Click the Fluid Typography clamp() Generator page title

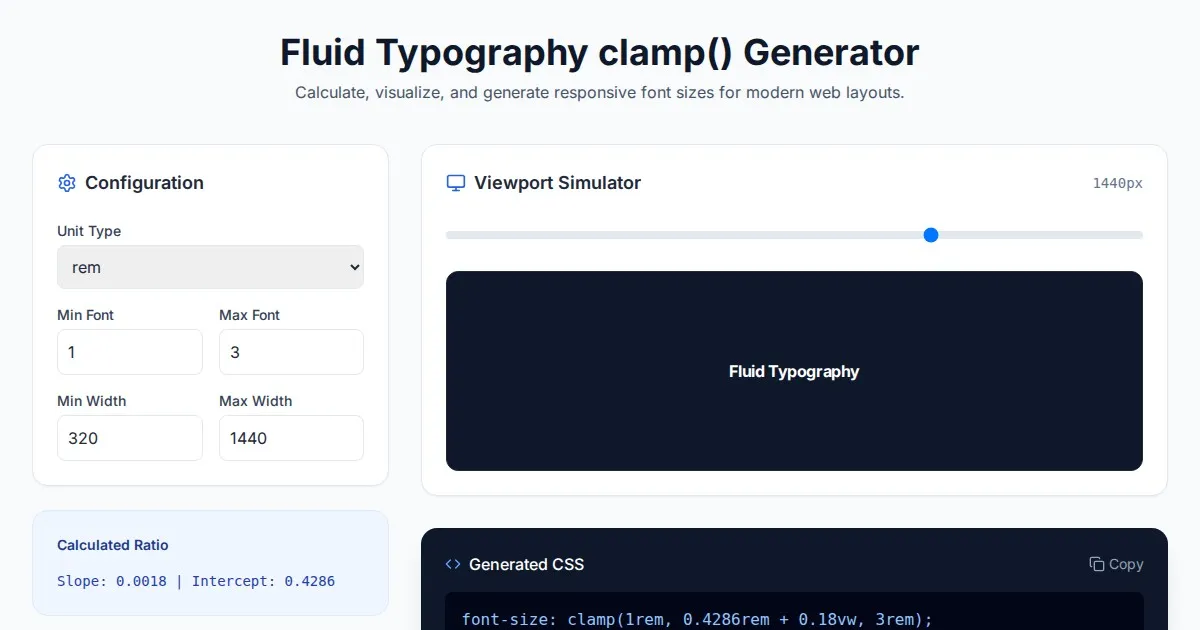tap(599, 52)
